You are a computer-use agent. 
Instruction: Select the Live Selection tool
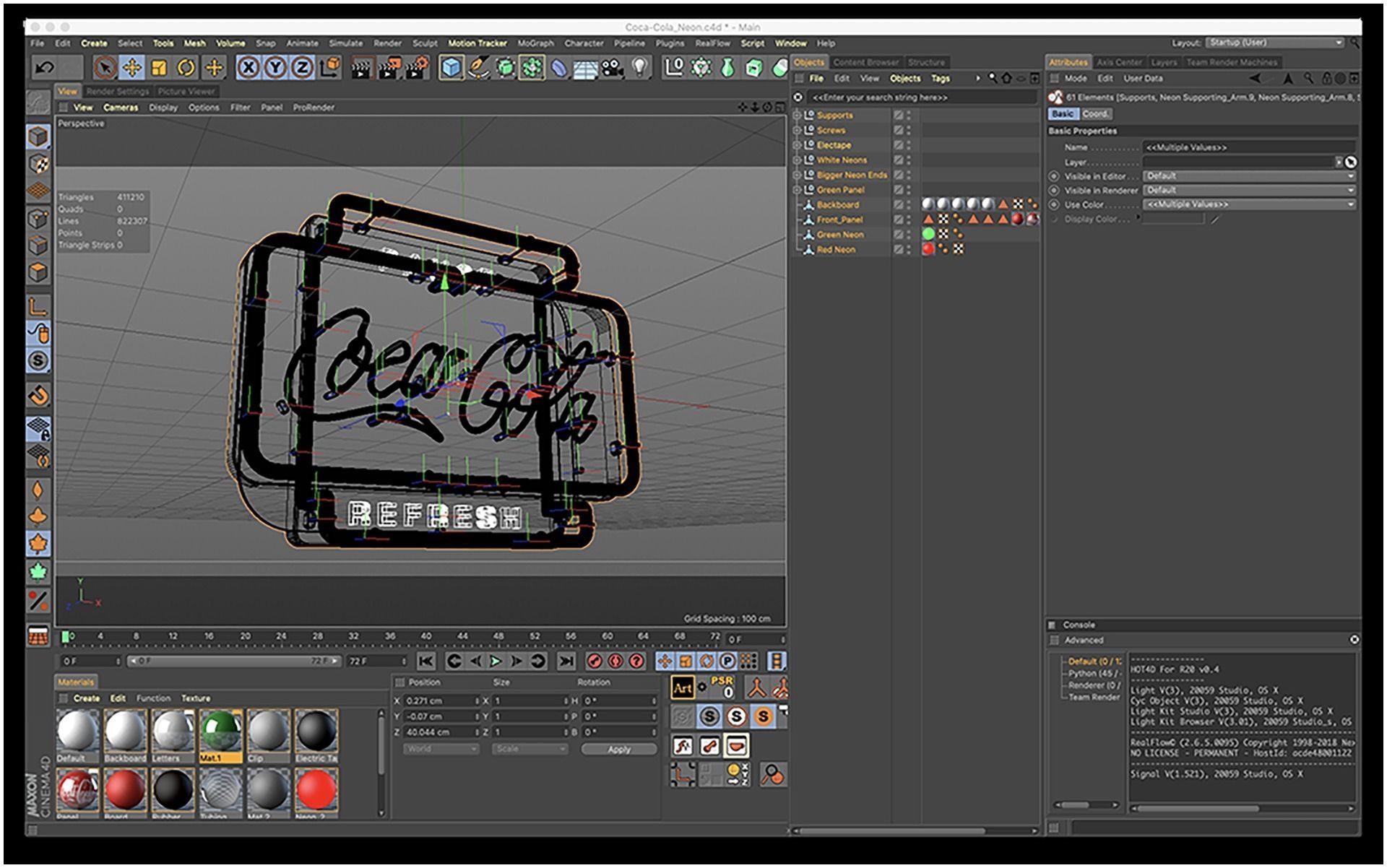coord(105,68)
